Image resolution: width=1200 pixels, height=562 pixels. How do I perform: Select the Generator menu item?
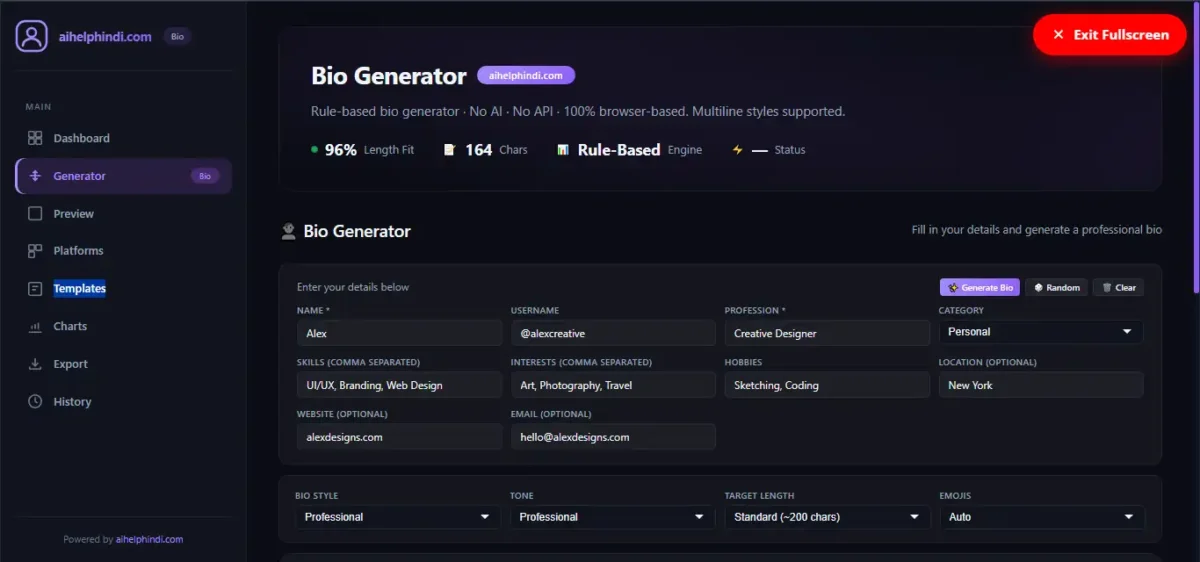point(123,176)
